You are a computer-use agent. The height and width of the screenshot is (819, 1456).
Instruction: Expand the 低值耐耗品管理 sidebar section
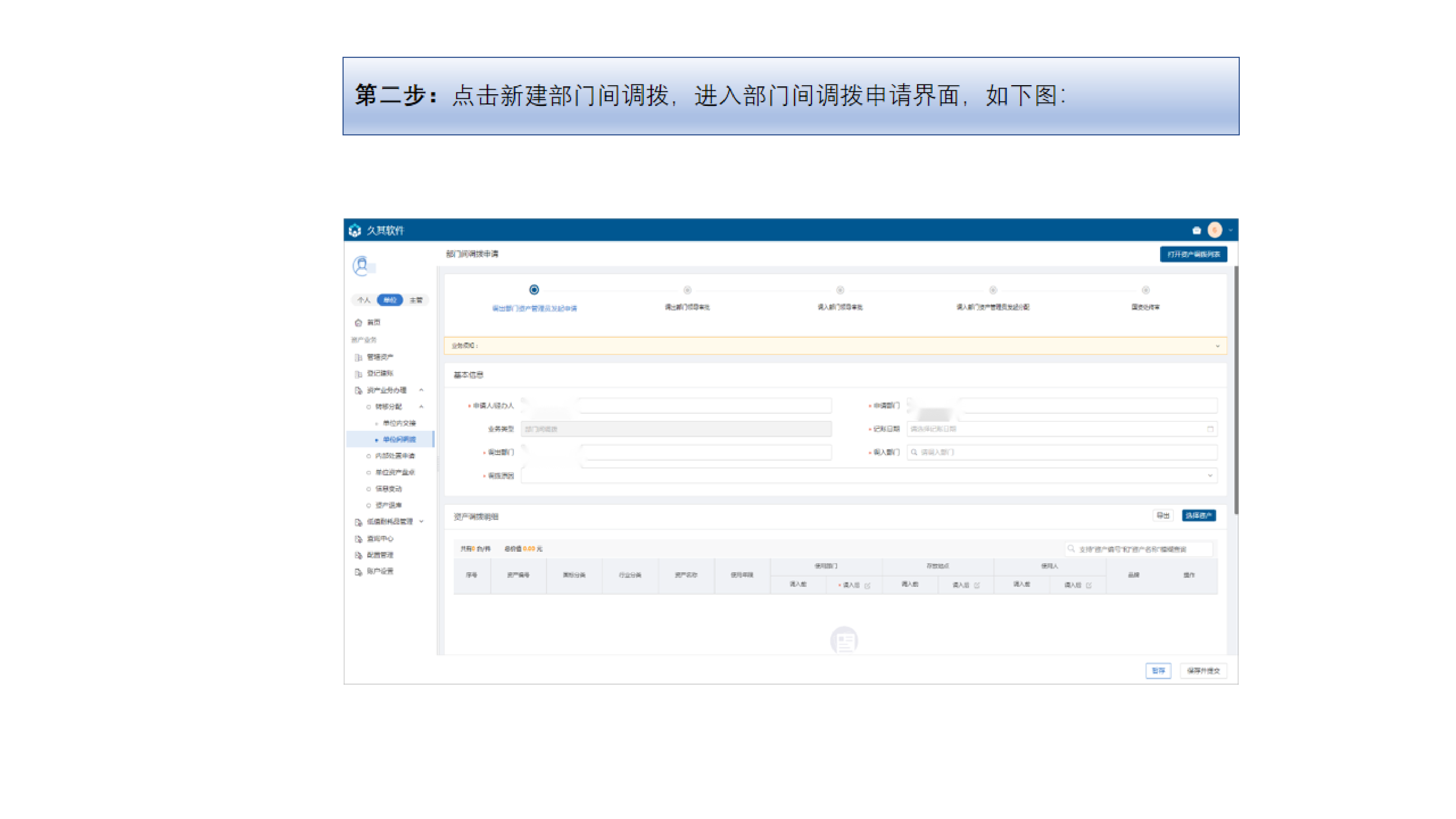coord(421,521)
